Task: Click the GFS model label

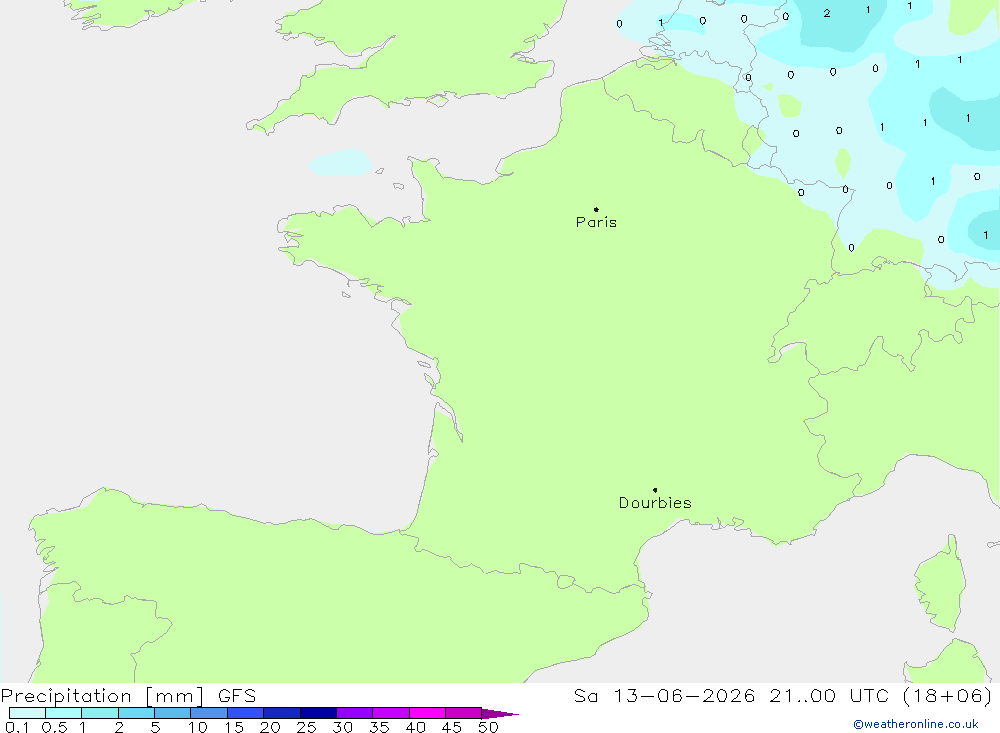Action: tap(237, 696)
